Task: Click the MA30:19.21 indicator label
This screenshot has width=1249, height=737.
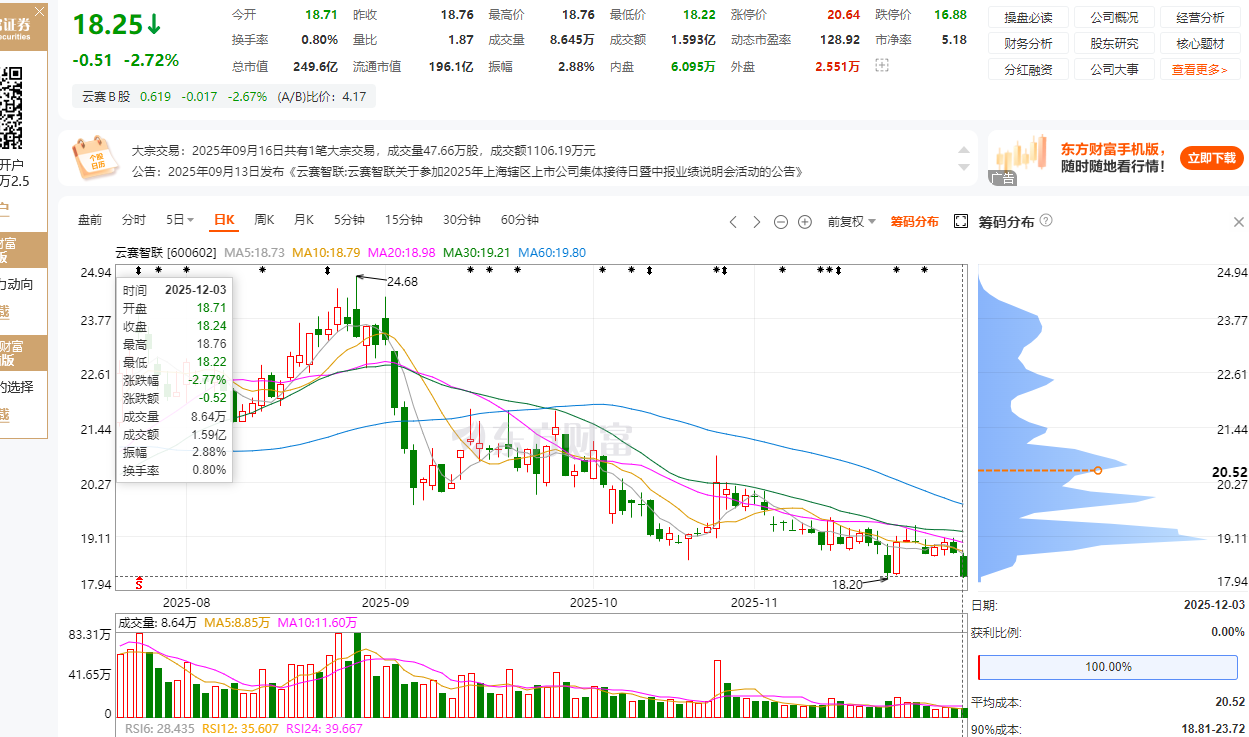Action: pyautogui.click(x=477, y=253)
